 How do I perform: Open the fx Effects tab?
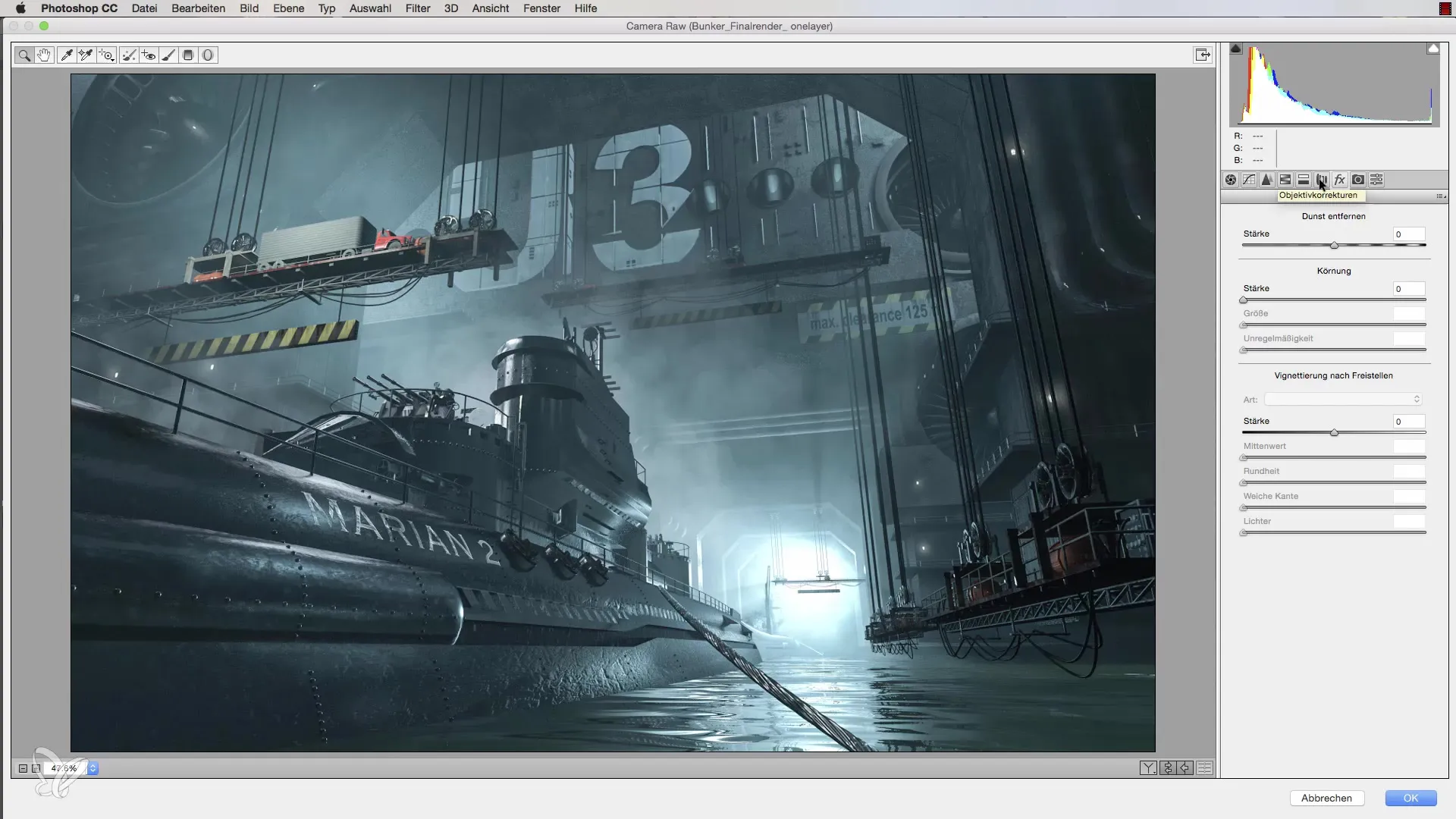[x=1340, y=180]
